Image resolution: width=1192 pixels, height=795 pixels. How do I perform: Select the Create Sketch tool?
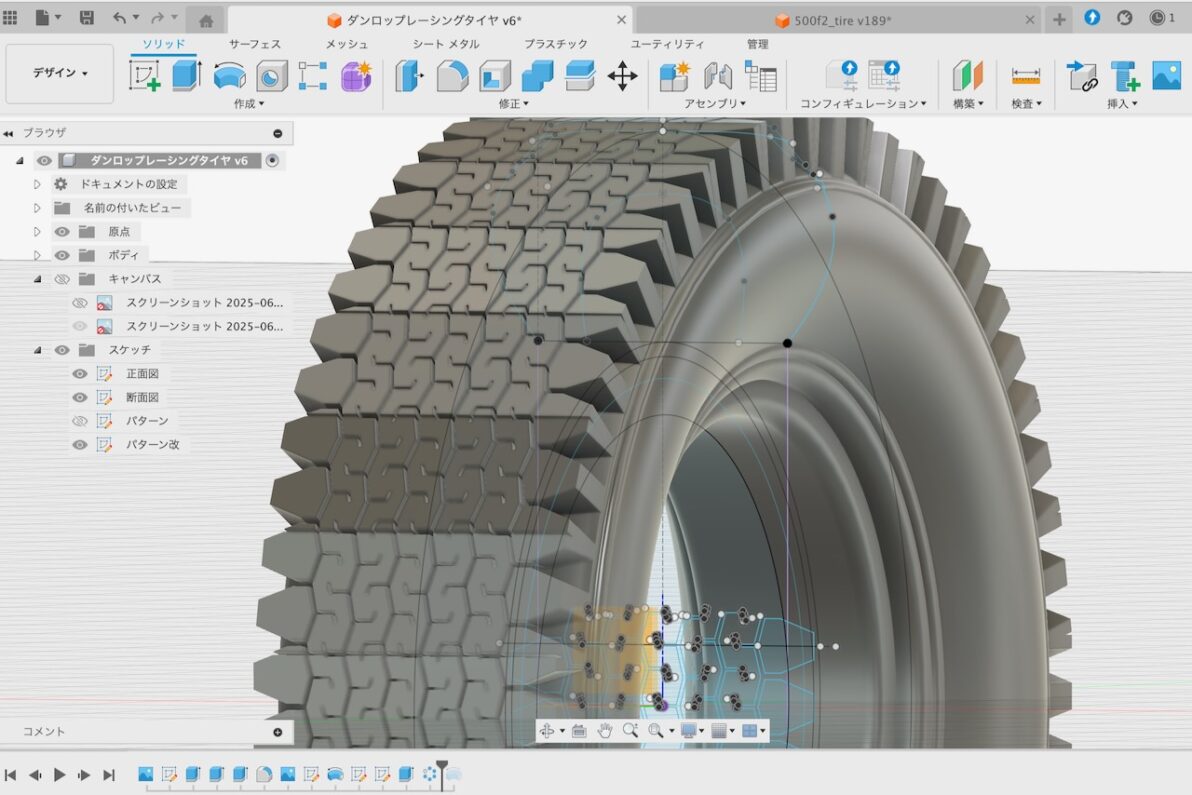click(145, 76)
